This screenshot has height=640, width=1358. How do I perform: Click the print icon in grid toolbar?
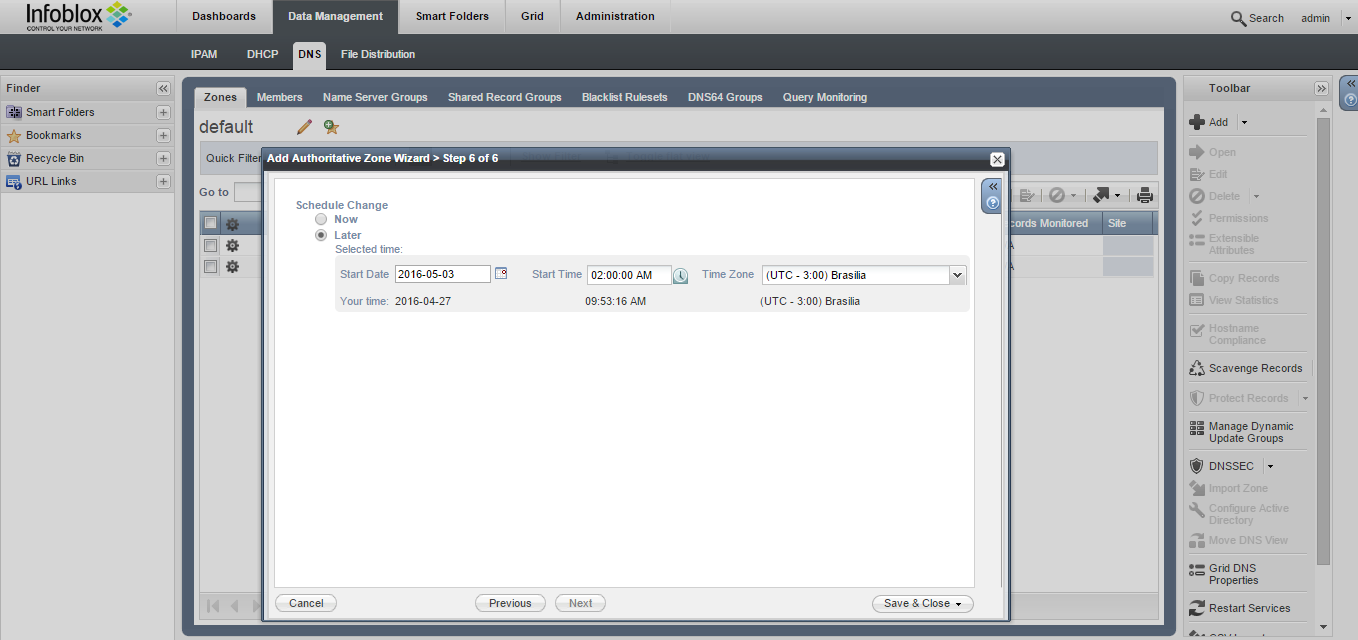(x=1145, y=196)
